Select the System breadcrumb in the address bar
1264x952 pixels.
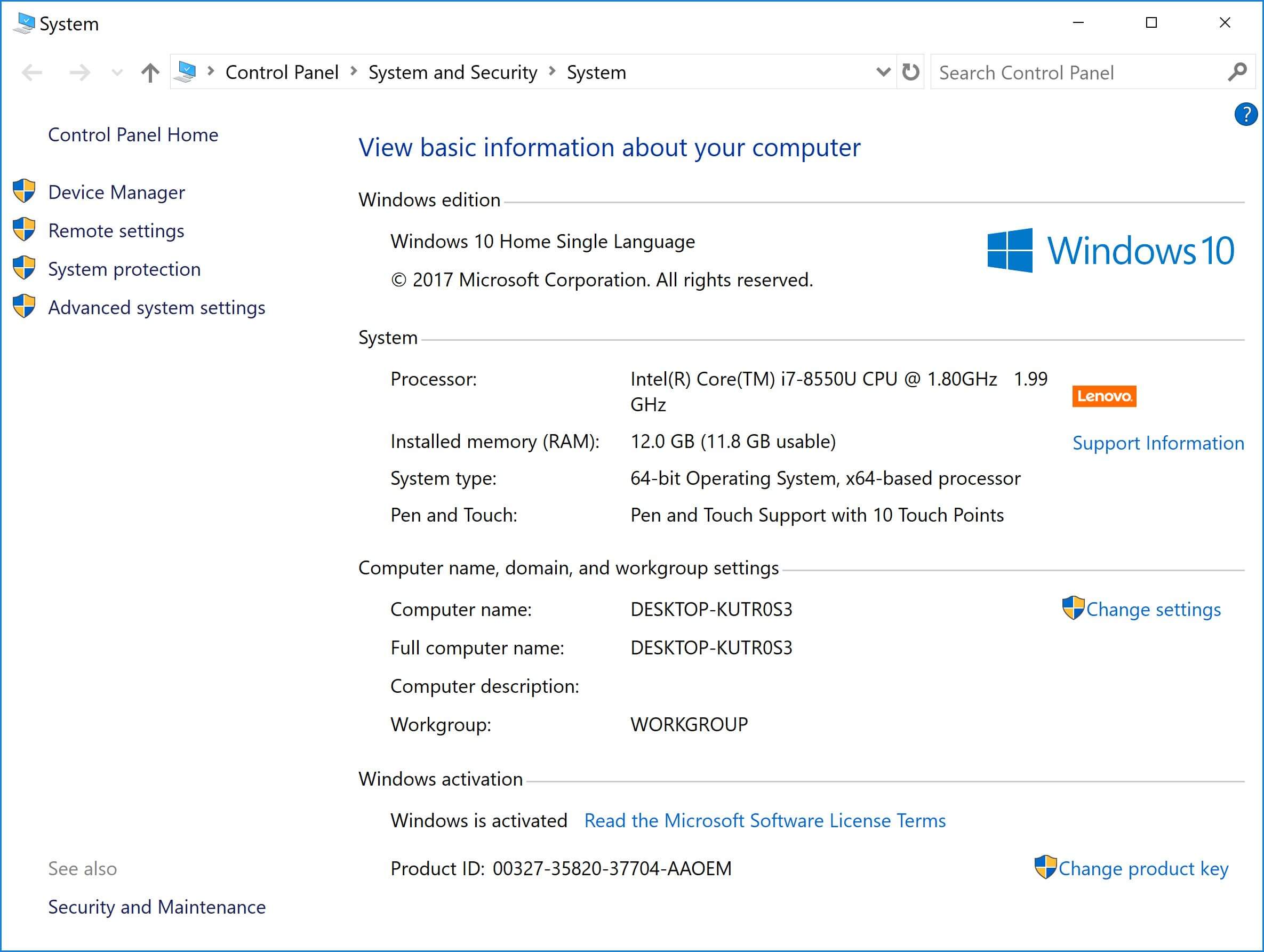click(x=597, y=73)
